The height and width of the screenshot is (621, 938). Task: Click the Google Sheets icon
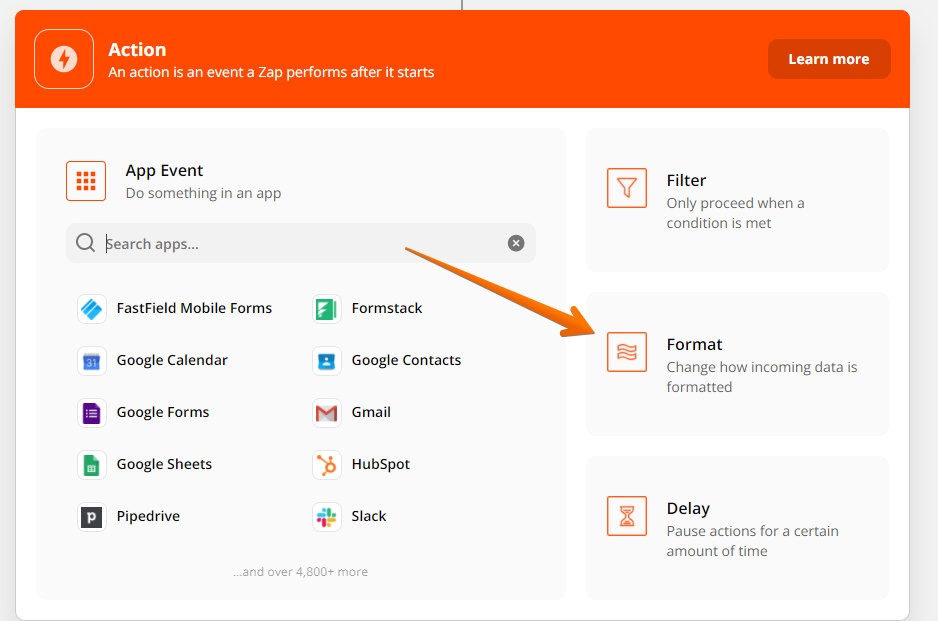pos(92,465)
